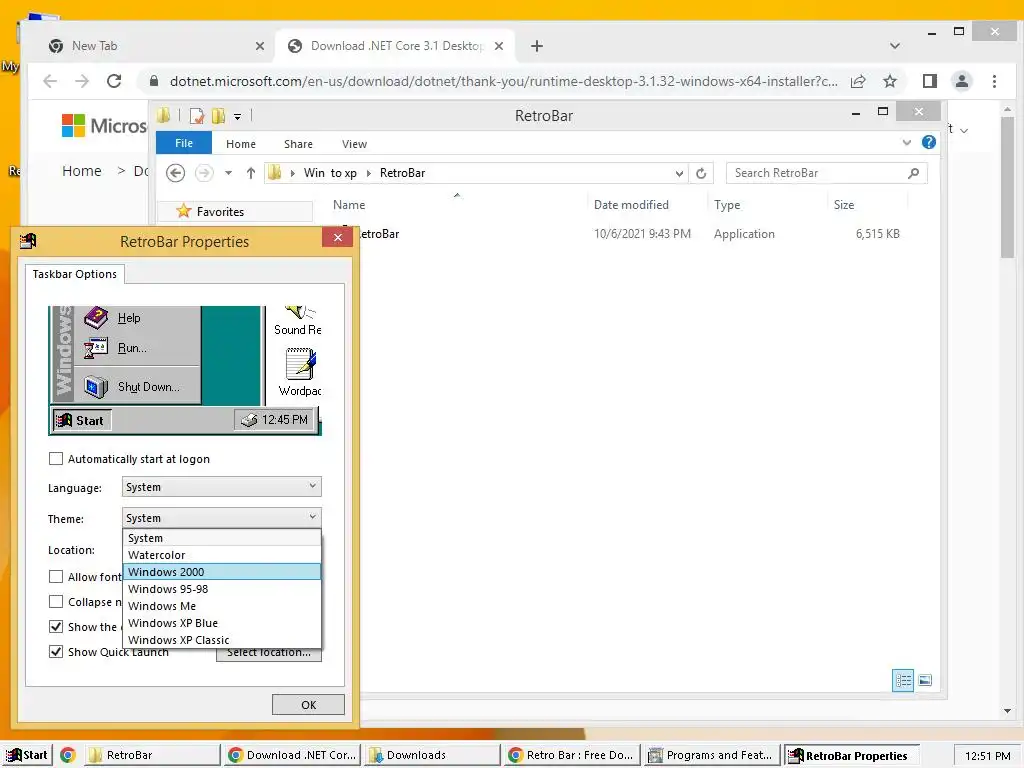Viewport: 1024px width, 768px height.
Task: Open the Chrome profile avatar
Action: pyautogui.click(x=961, y=81)
